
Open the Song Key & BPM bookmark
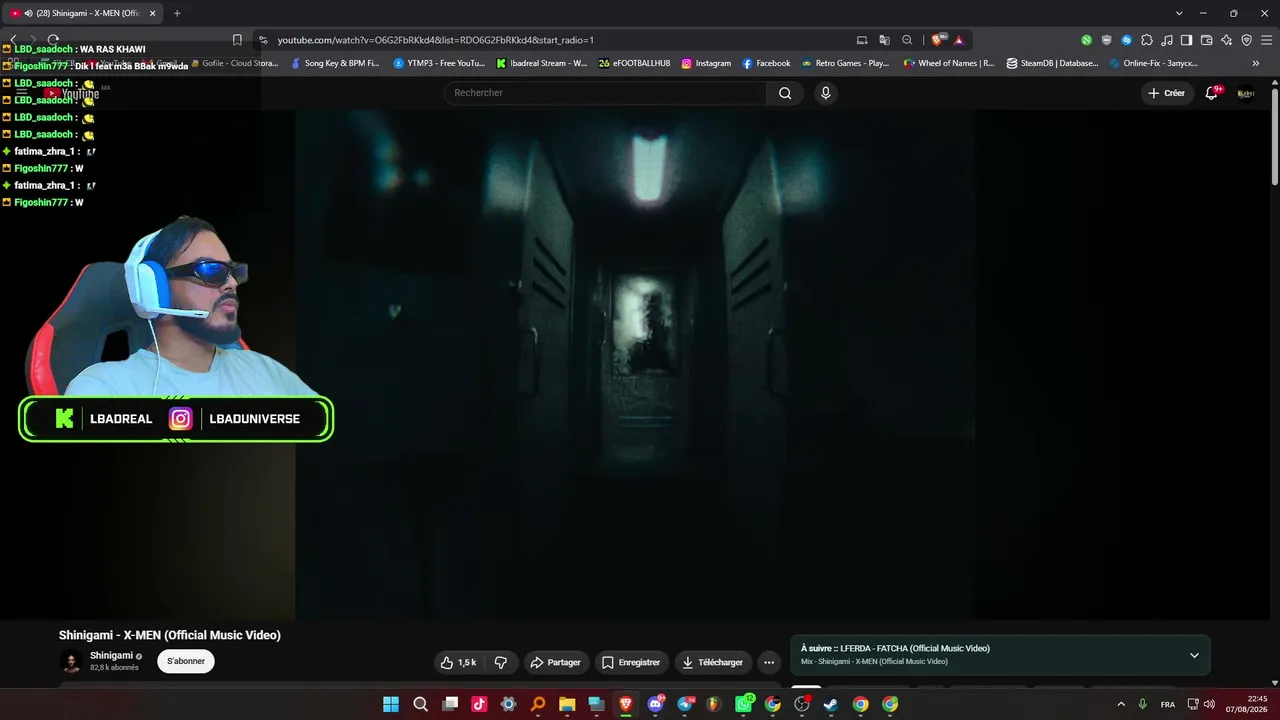335,63
